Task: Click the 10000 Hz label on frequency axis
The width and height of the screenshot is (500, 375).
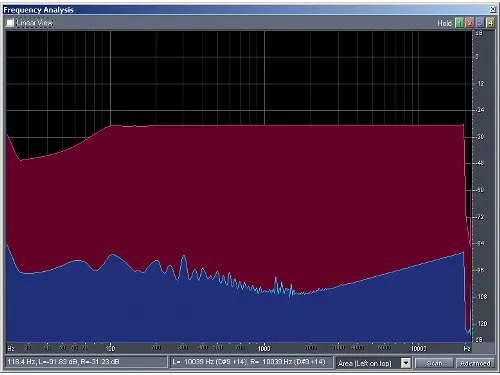Action: click(418, 348)
